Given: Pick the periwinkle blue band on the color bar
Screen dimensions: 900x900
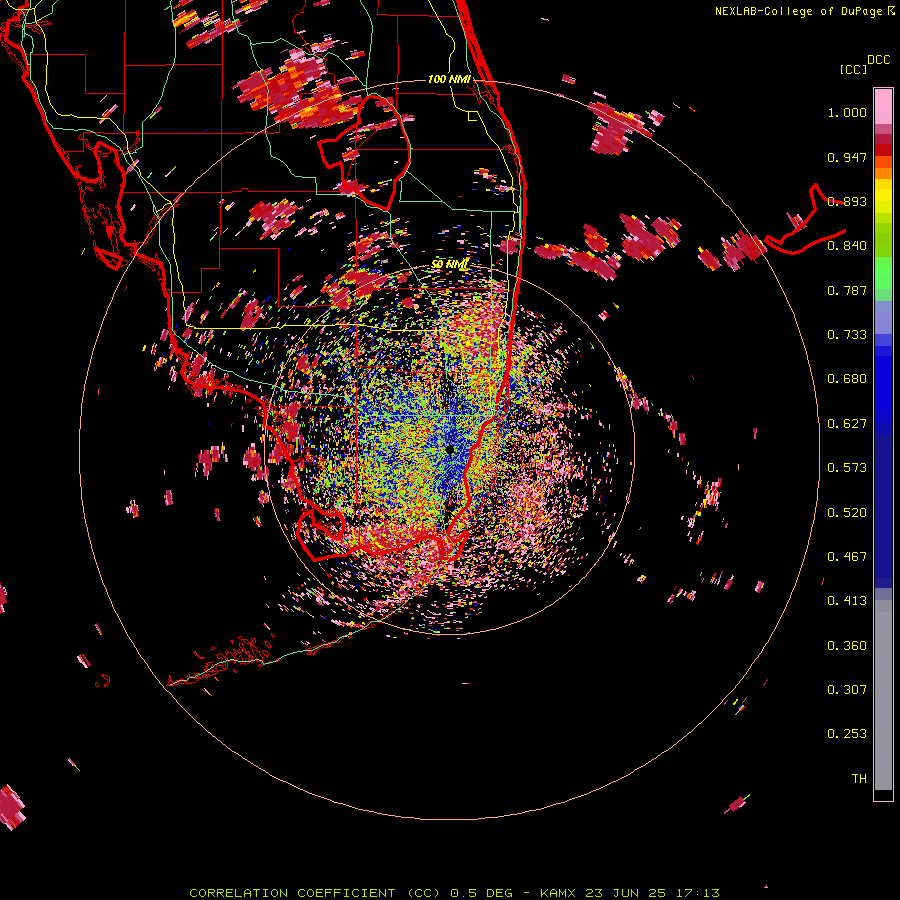Looking at the screenshot, I should coord(883,318).
